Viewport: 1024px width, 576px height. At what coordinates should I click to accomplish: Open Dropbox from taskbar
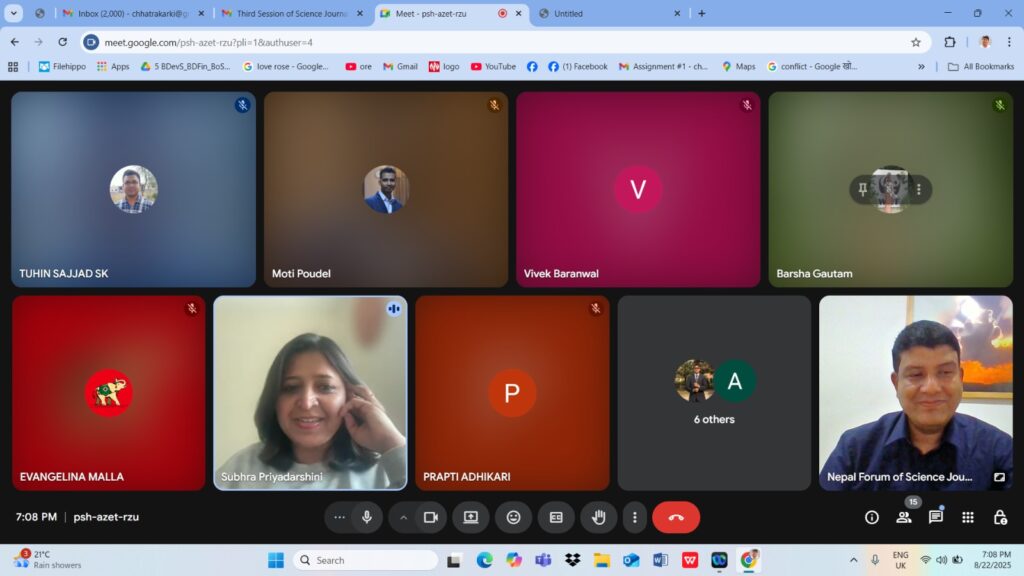573,560
